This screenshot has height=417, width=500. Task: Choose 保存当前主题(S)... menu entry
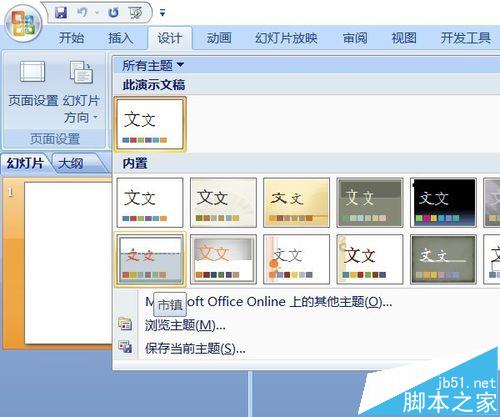[195, 349]
